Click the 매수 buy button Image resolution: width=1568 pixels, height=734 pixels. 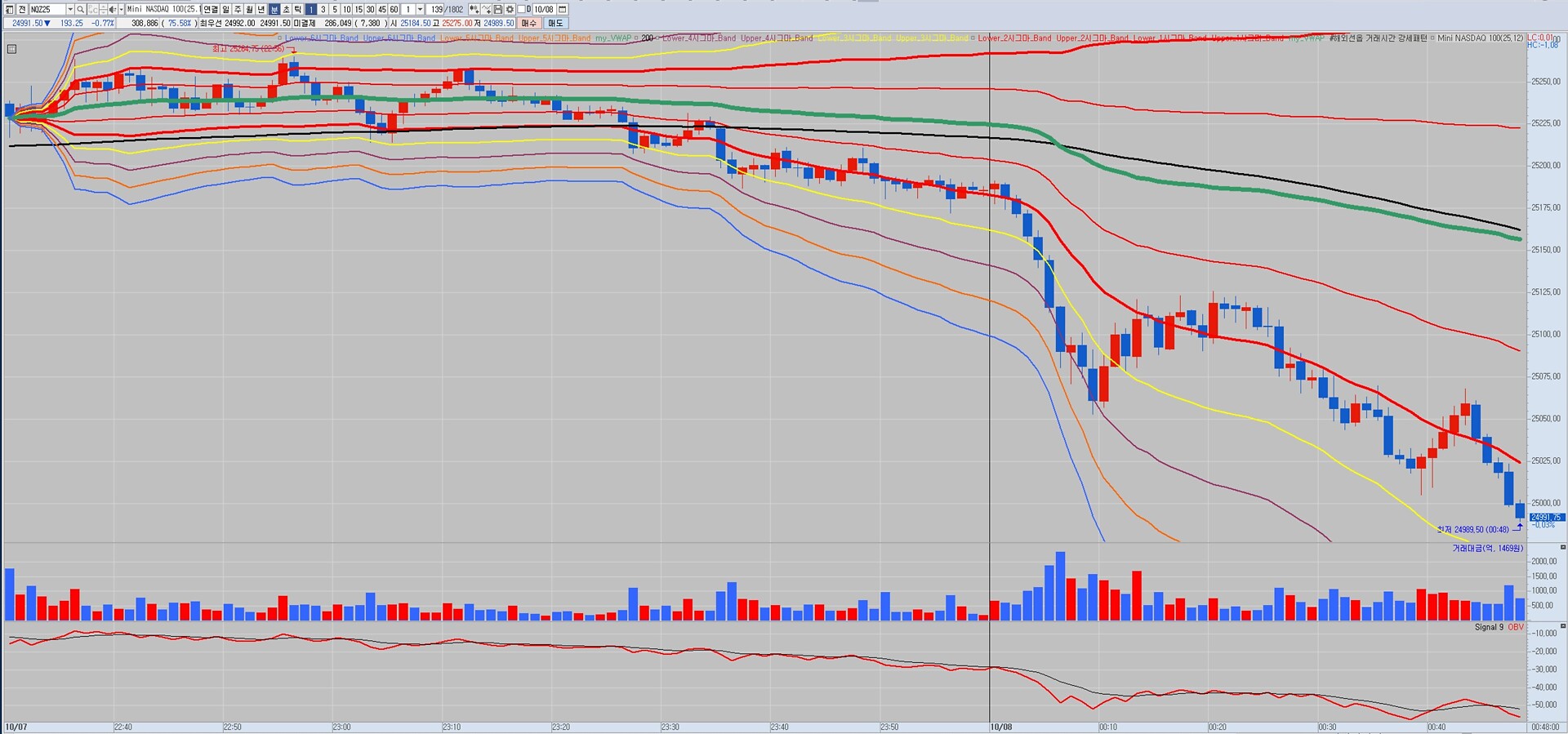click(x=529, y=23)
